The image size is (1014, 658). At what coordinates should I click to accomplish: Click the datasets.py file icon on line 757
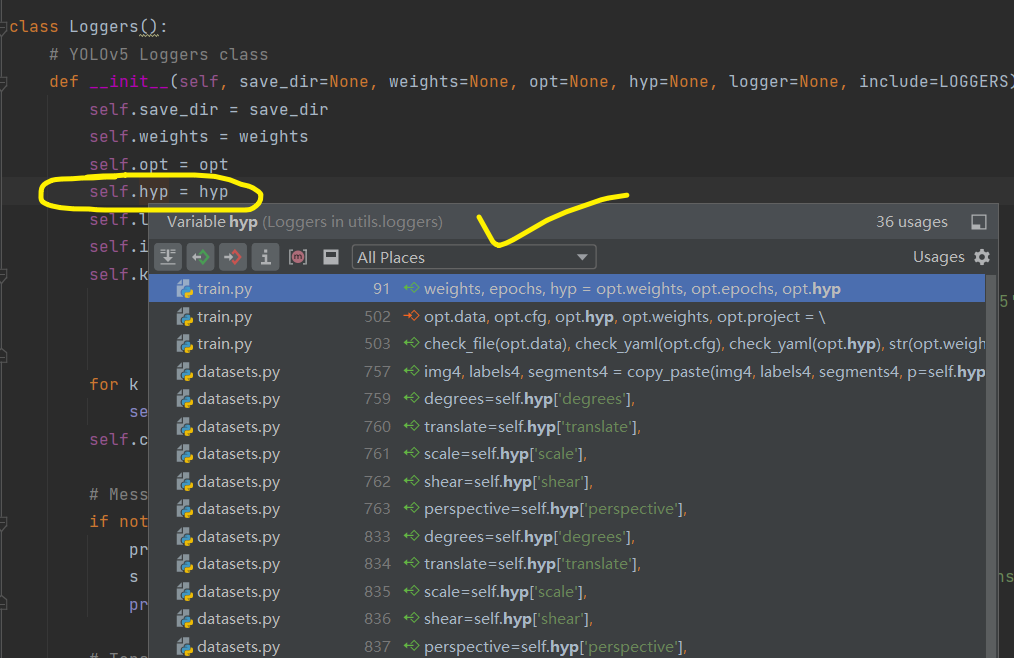pos(184,371)
